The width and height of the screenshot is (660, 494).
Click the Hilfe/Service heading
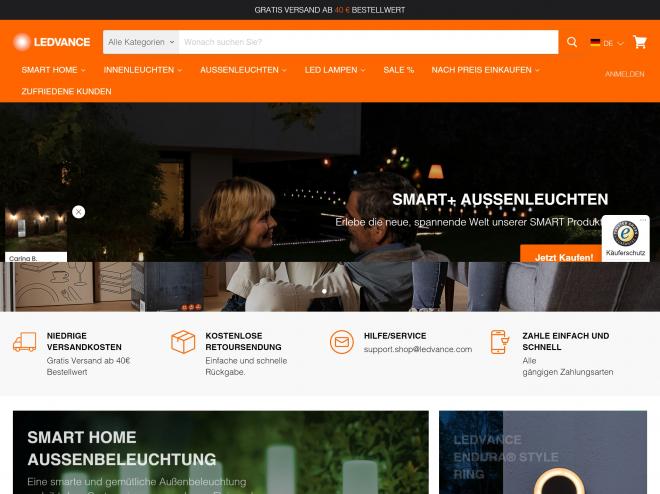pyautogui.click(x=395, y=336)
